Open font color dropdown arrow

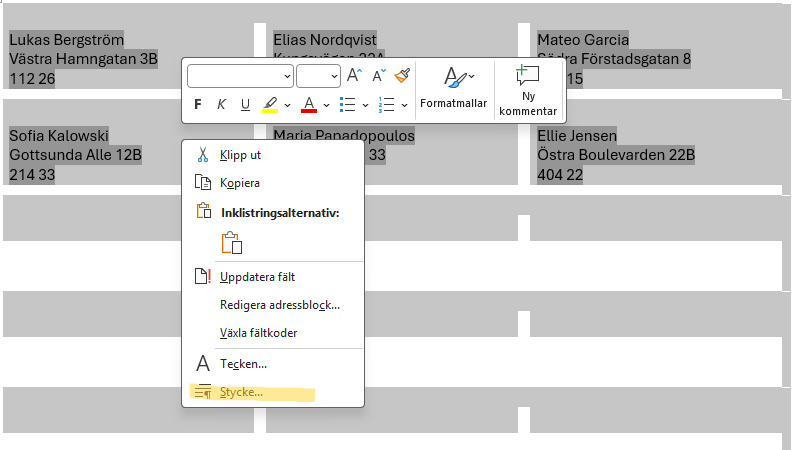coord(326,105)
